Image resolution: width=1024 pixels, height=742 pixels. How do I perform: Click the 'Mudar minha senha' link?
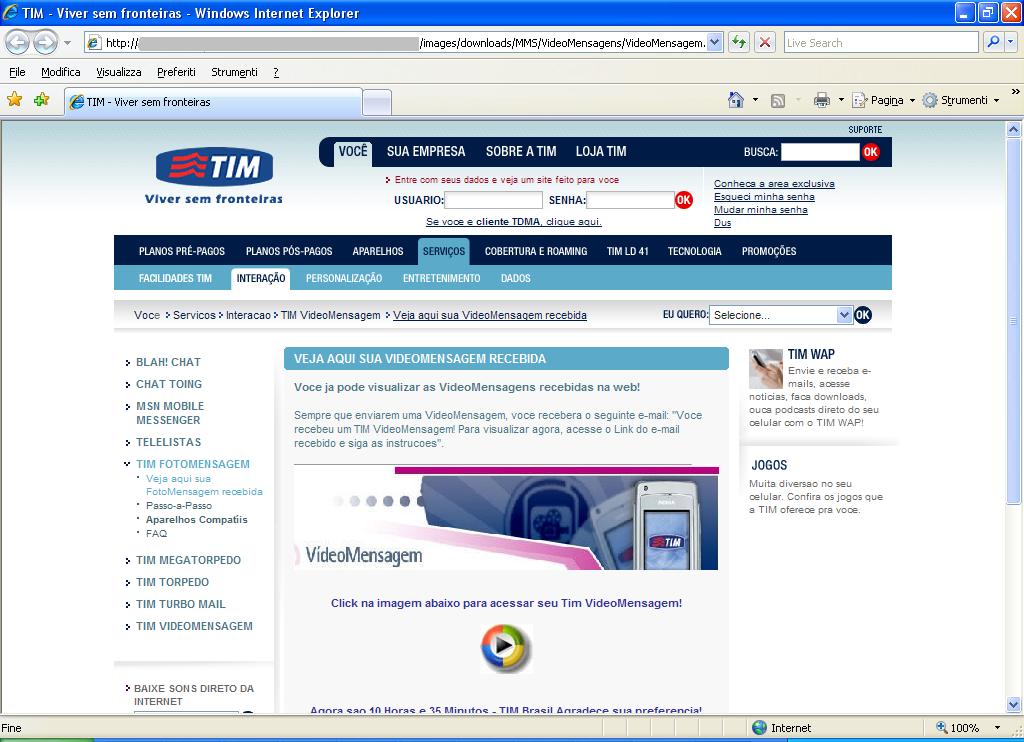click(761, 210)
